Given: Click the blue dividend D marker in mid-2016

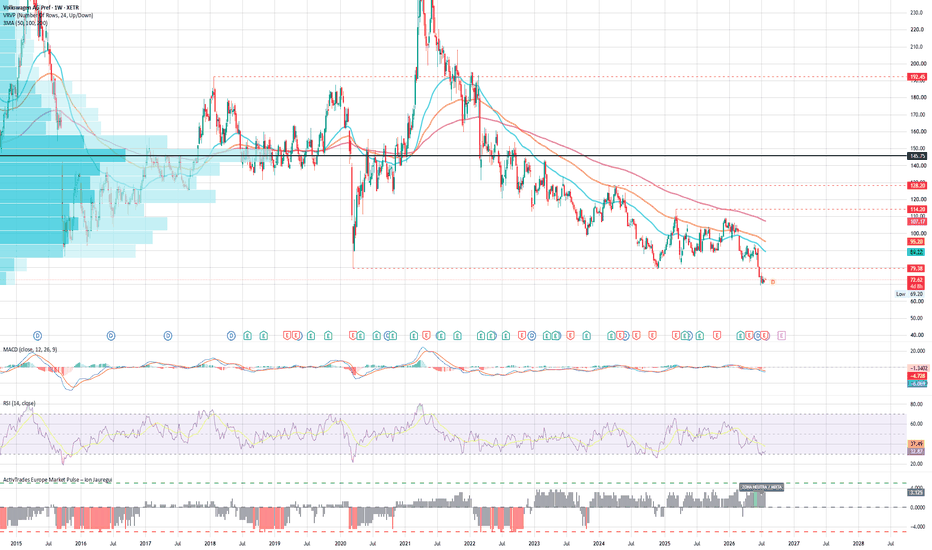Looking at the screenshot, I should point(111,336).
